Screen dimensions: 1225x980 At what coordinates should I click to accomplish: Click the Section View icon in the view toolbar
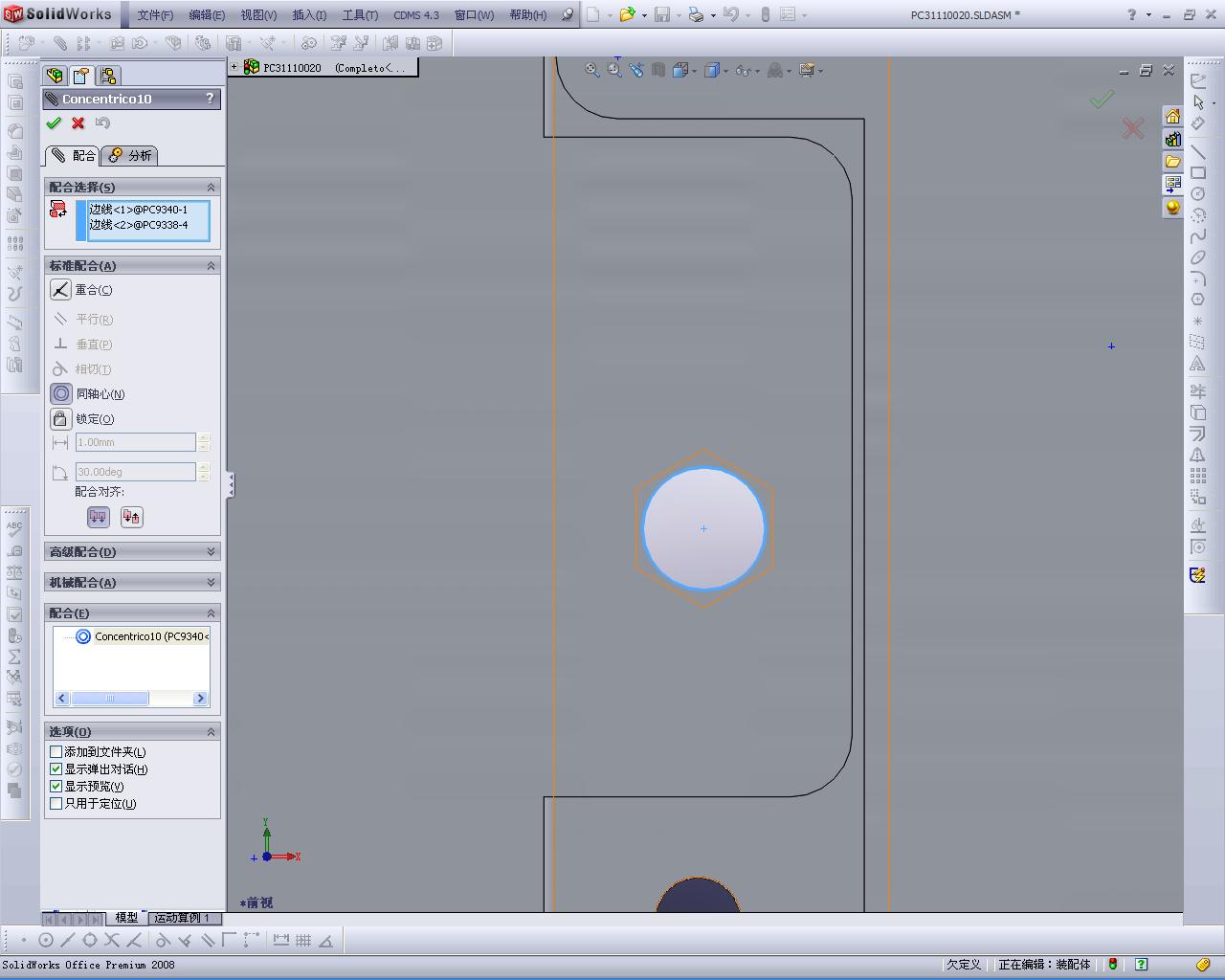[658, 70]
